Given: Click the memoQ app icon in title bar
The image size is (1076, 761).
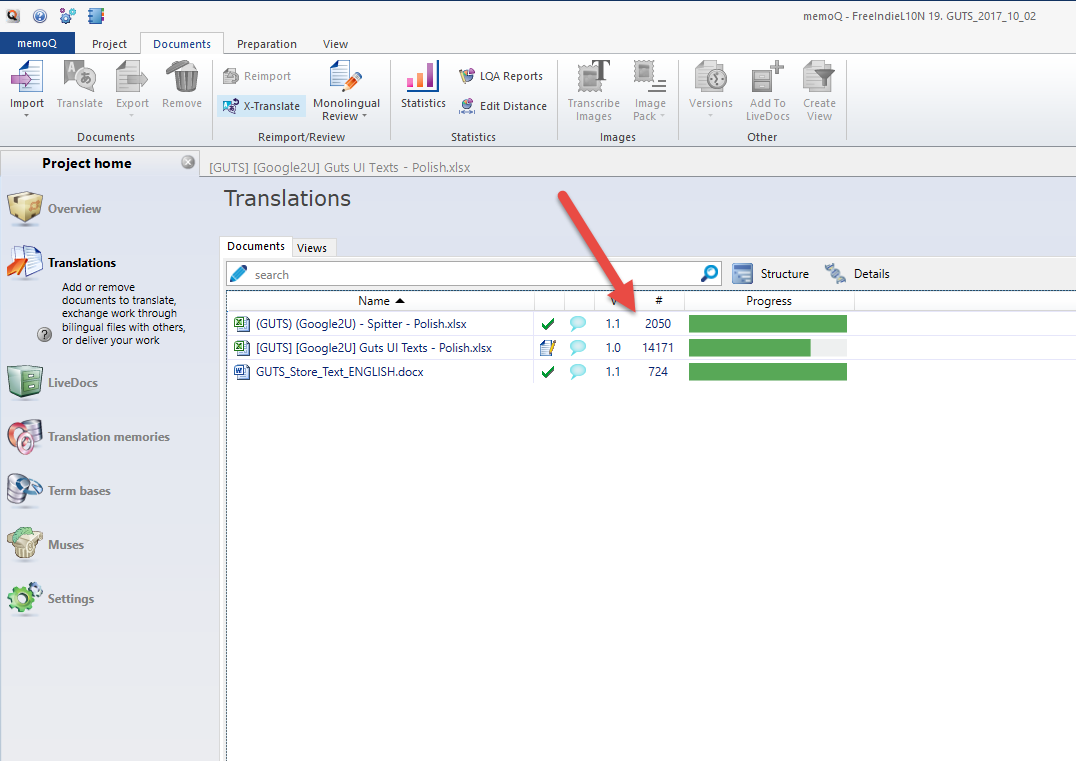Looking at the screenshot, I should point(12,15).
